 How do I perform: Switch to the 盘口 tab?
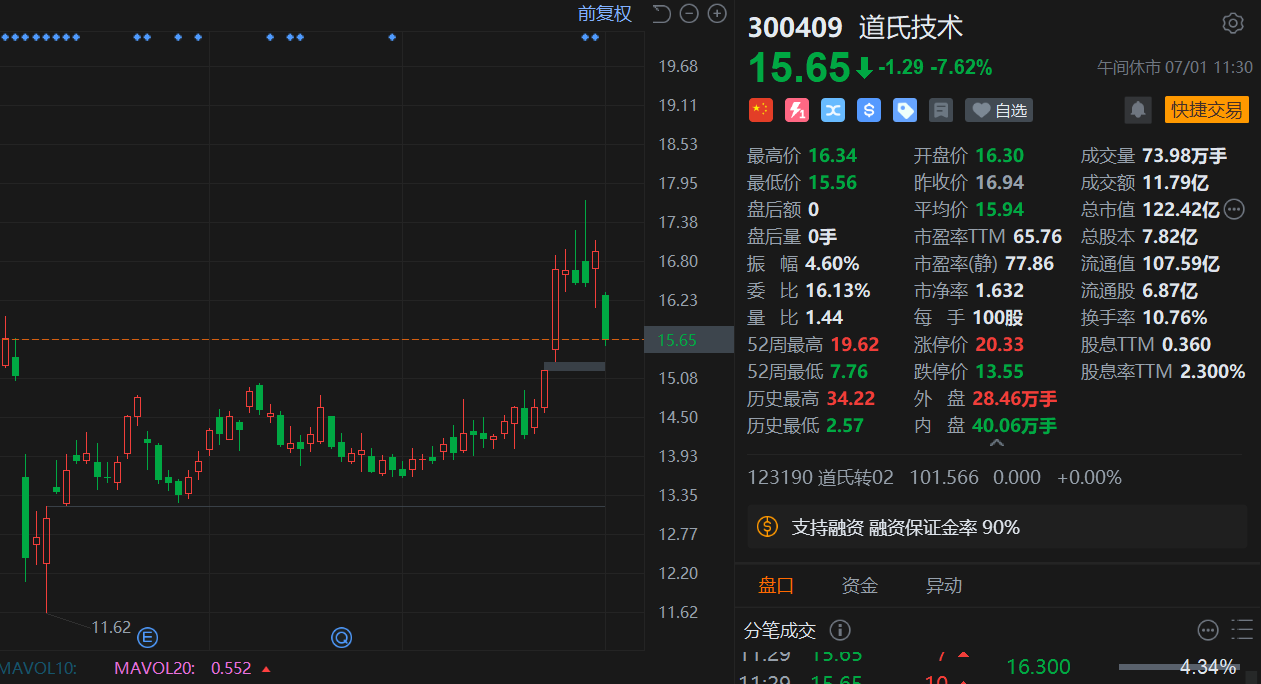[776, 586]
